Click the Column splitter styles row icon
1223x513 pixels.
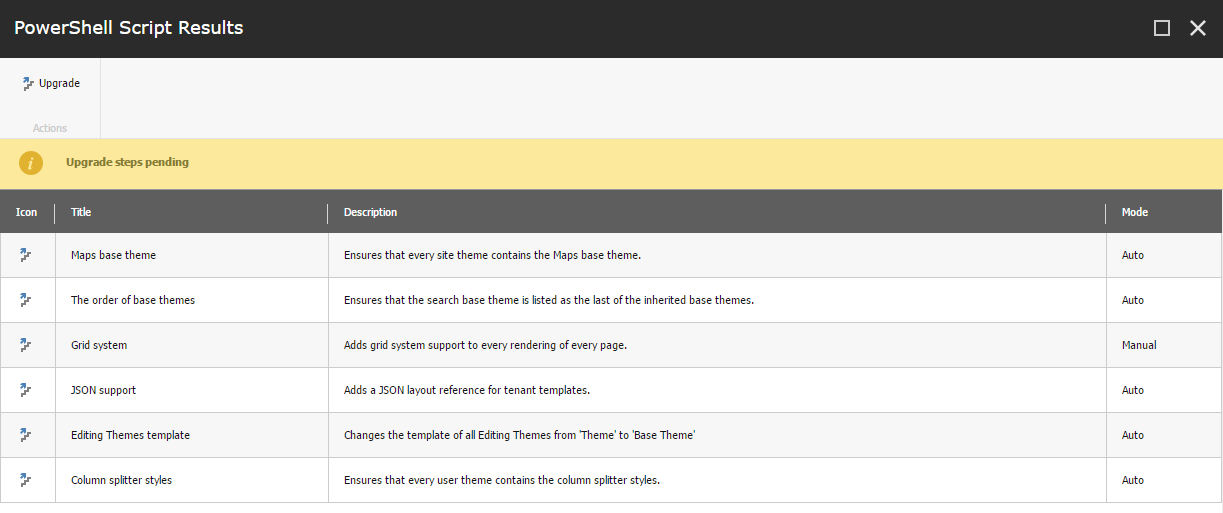point(26,480)
